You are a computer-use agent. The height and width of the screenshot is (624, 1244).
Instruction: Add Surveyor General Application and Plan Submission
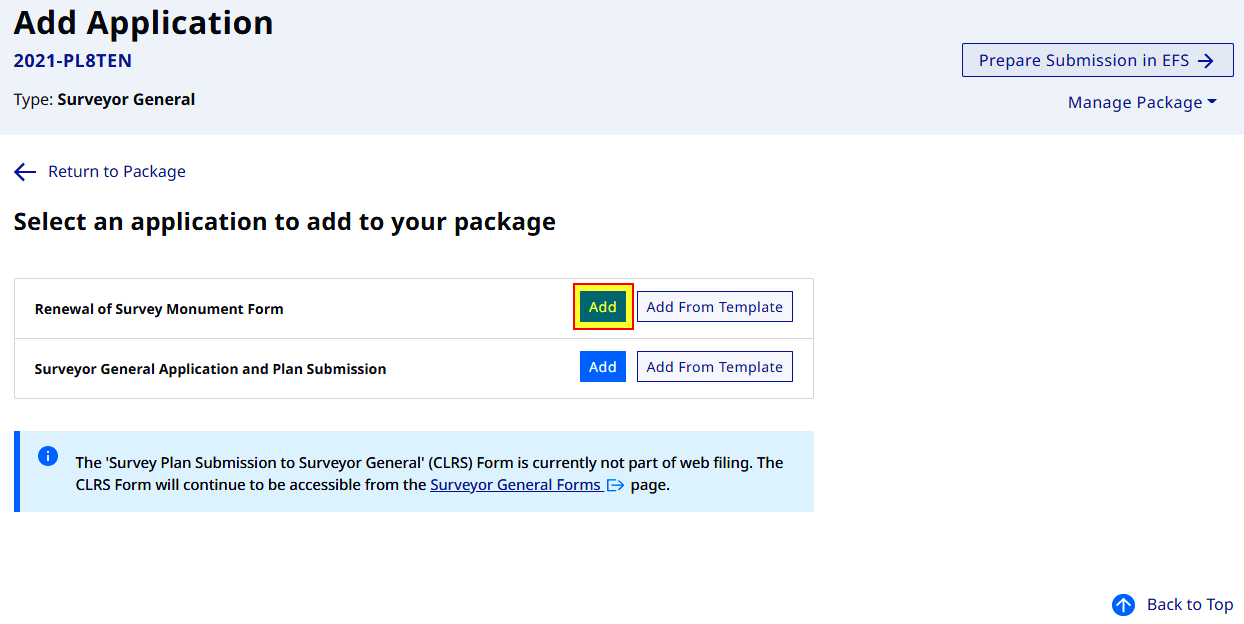(x=603, y=367)
